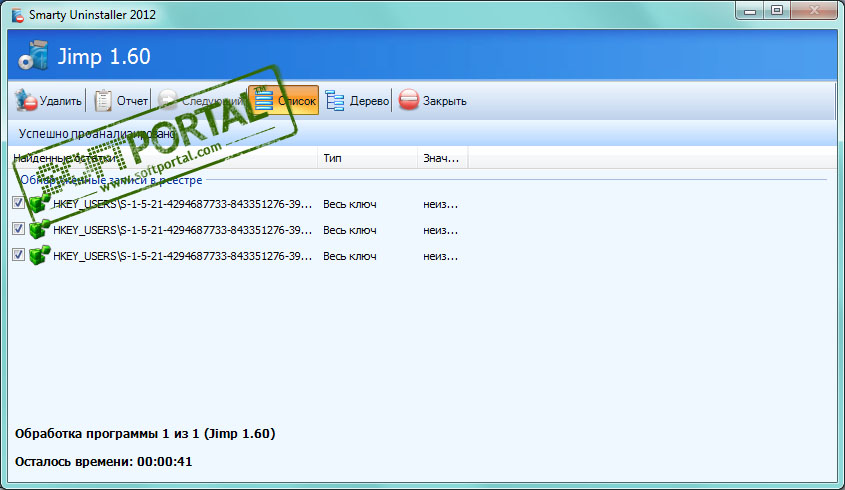Maximize the Smarty Uninstaller window

[x=777, y=11]
